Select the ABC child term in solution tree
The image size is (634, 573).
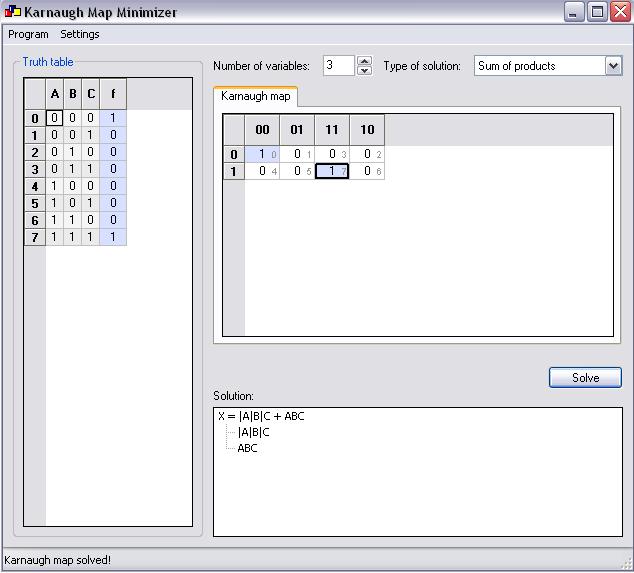247,448
